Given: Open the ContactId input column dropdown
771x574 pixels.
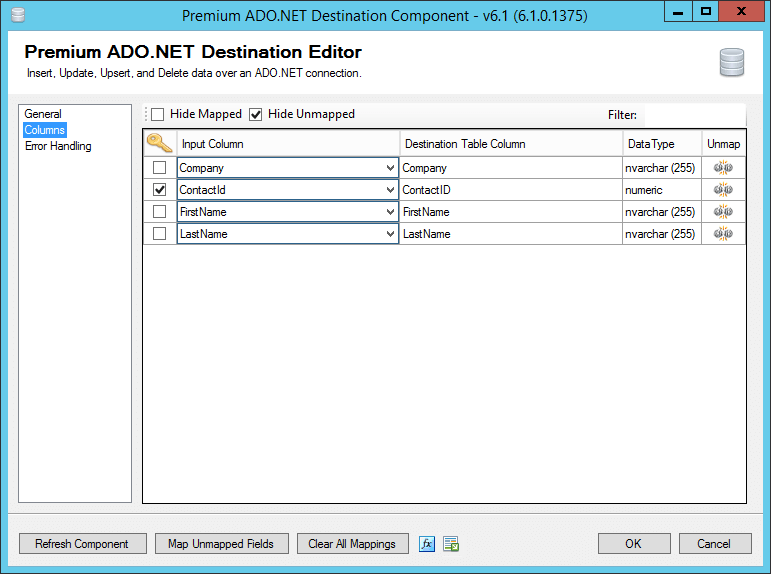Looking at the screenshot, I should pyautogui.click(x=390, y=190).
